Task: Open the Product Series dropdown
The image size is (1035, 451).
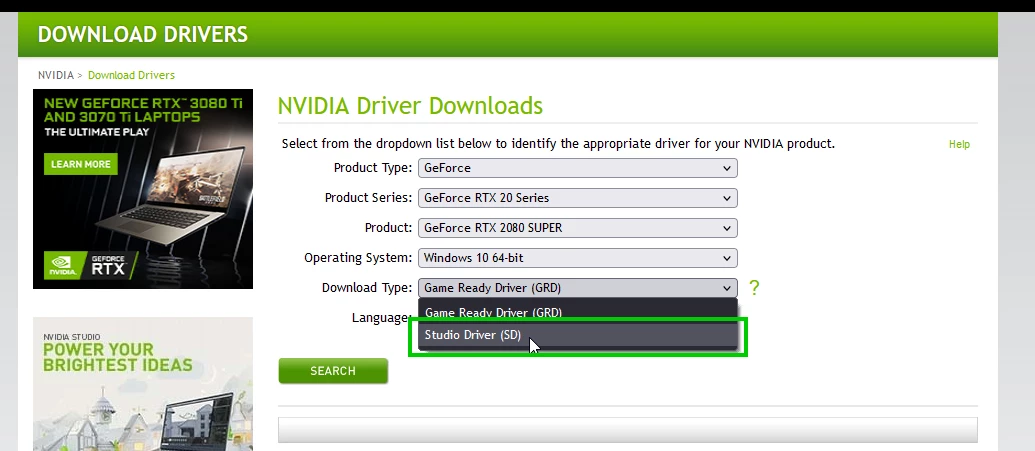Action: coord(578,198)
